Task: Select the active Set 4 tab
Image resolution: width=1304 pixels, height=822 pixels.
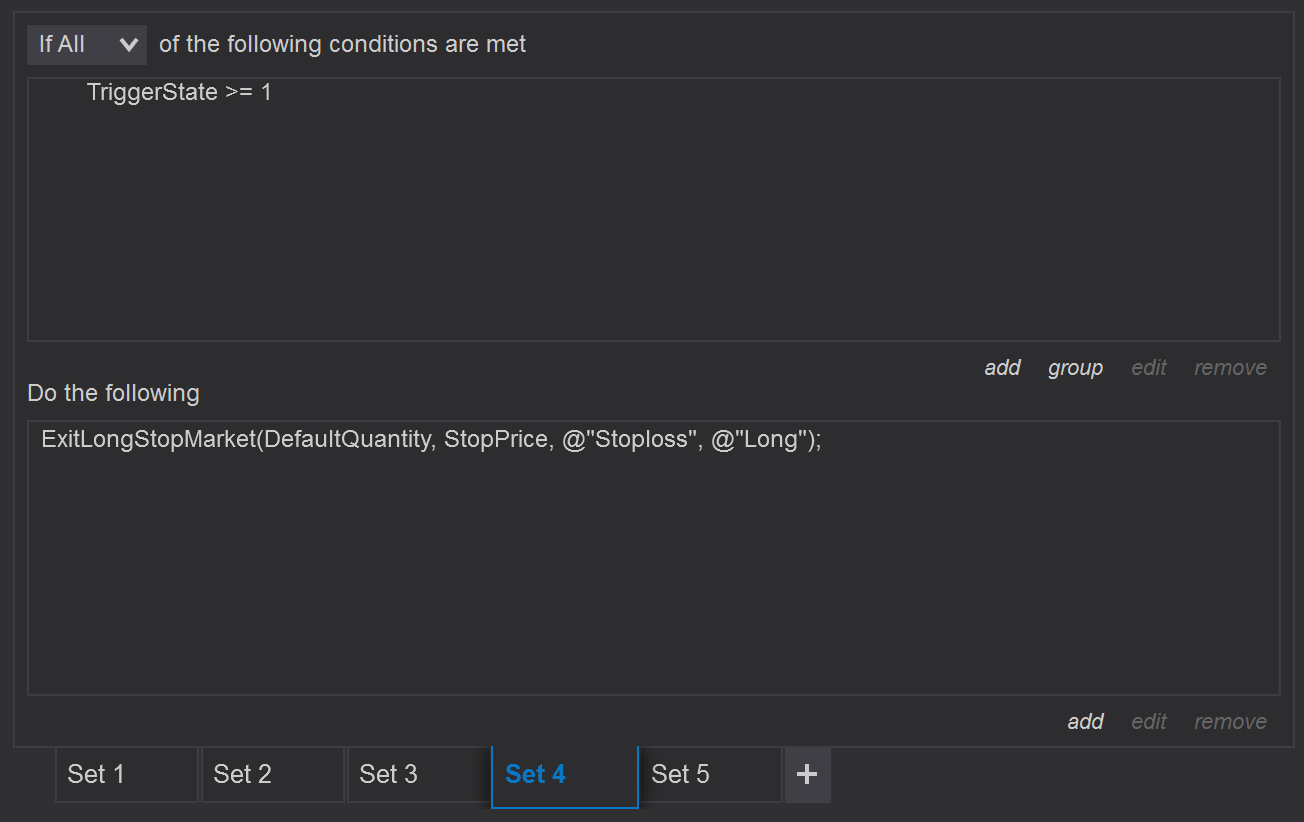Action: [x=564, y=774]
